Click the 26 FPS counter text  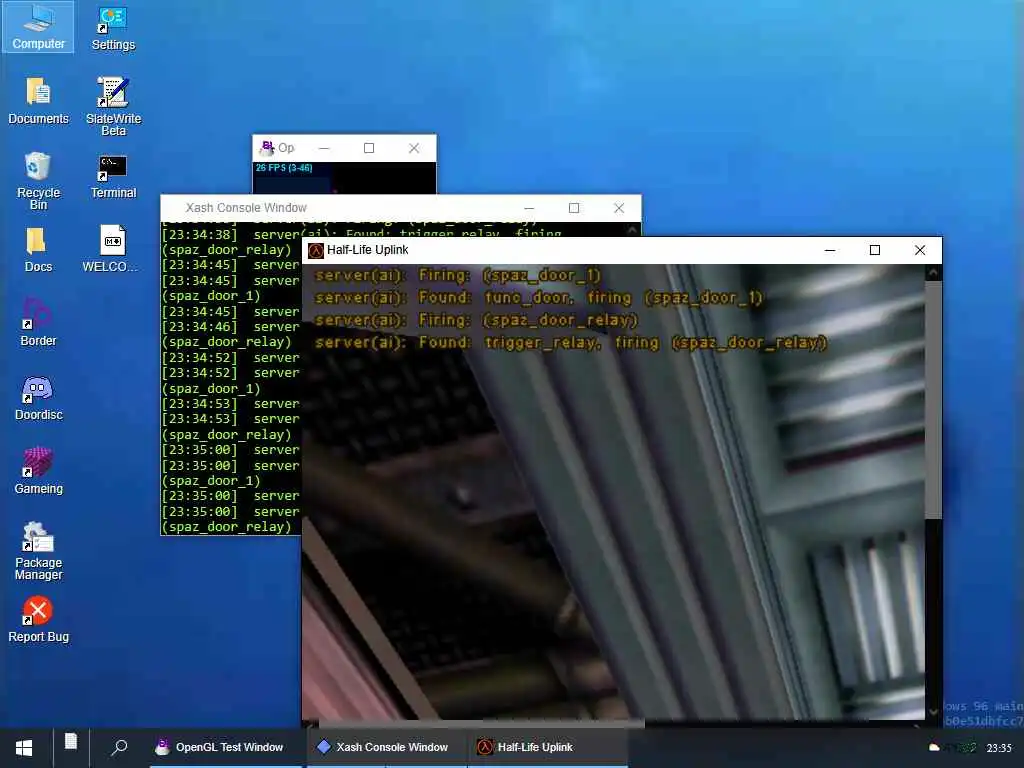click(283, 168)
